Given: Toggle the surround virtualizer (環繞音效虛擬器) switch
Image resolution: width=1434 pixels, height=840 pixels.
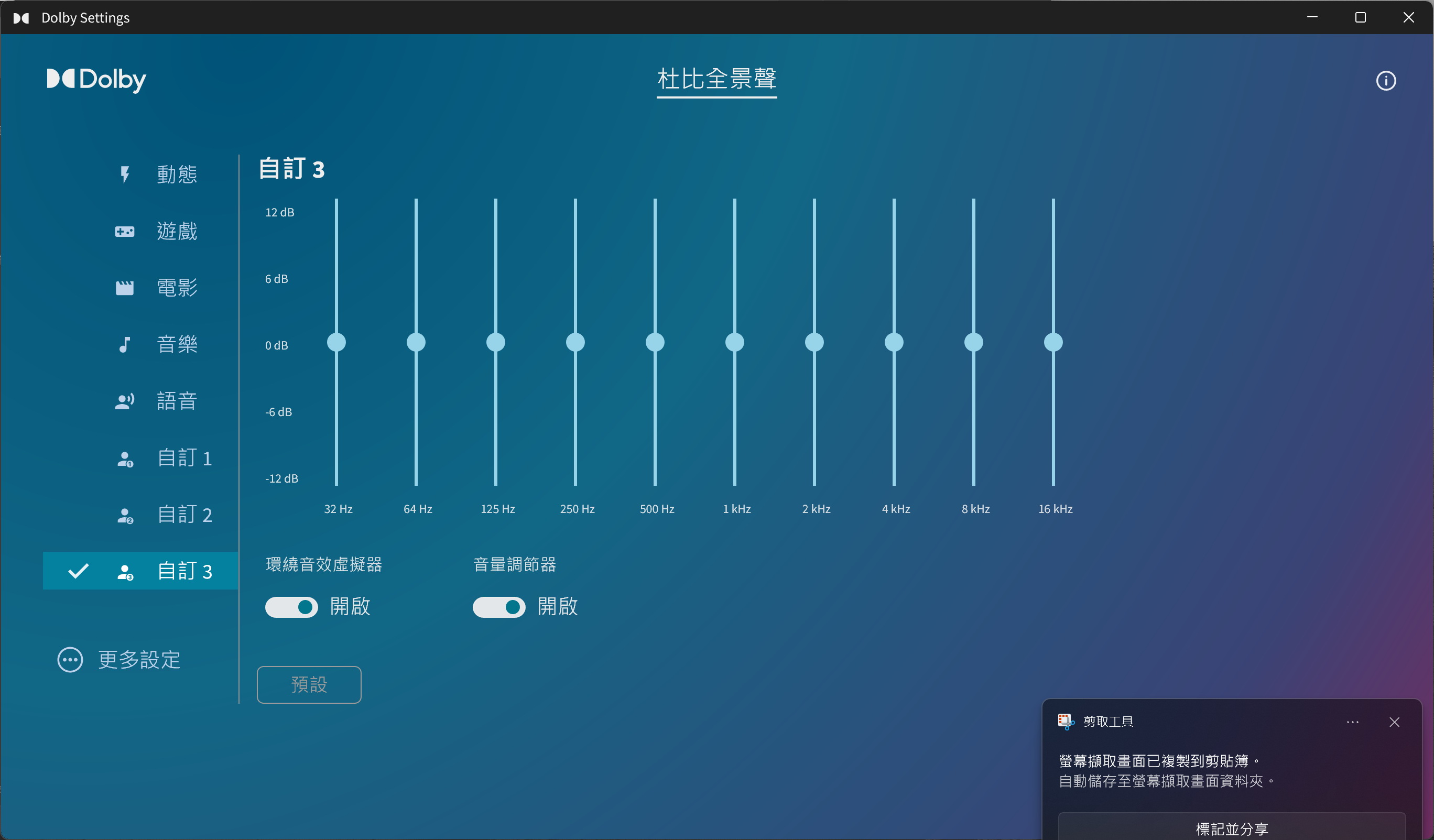Looking at the screenshot, I should tap(291, 607).
